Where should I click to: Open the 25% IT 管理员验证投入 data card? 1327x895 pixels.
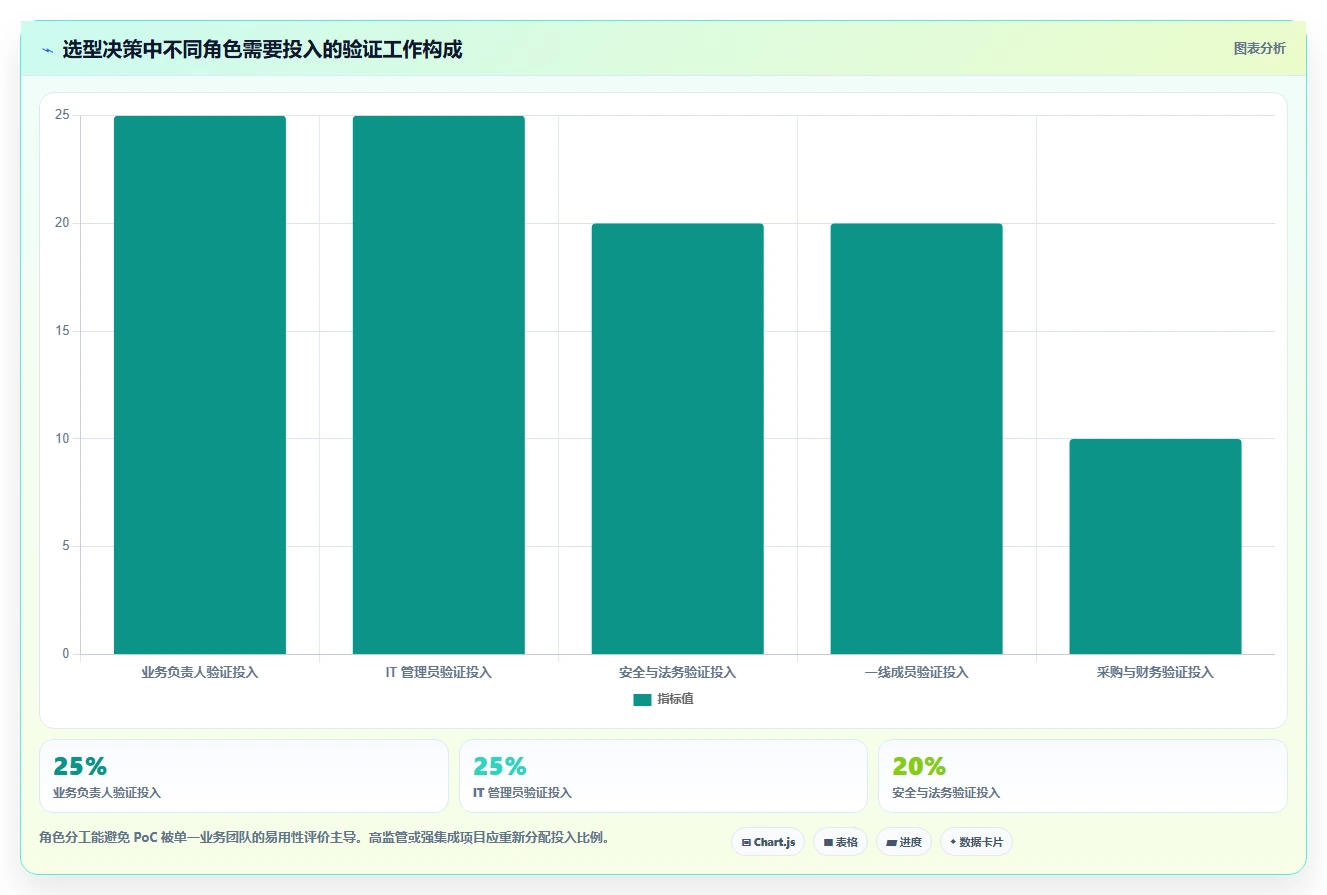[x=663, y=776]
